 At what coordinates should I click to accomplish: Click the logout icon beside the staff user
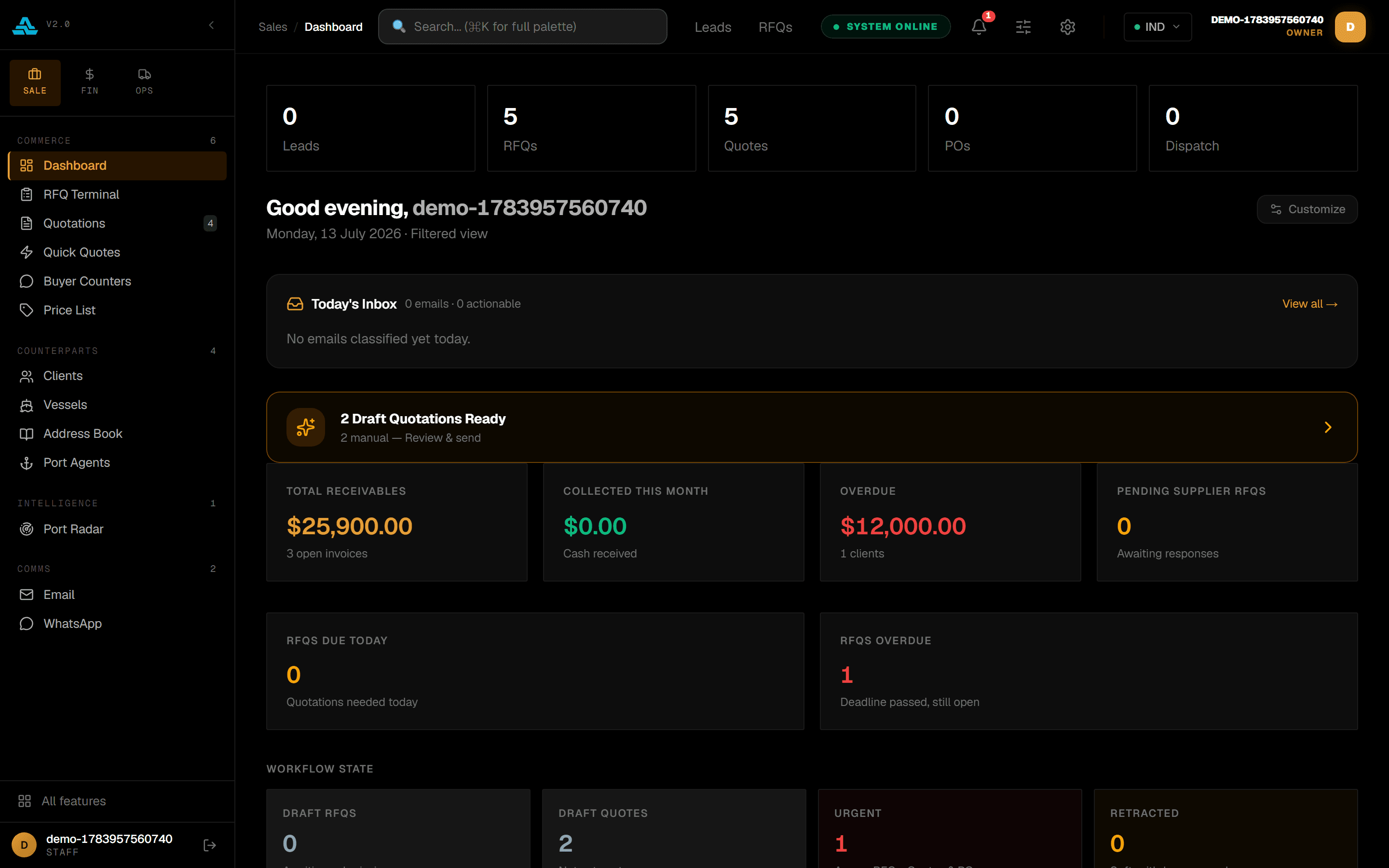[x=209, y=845]
